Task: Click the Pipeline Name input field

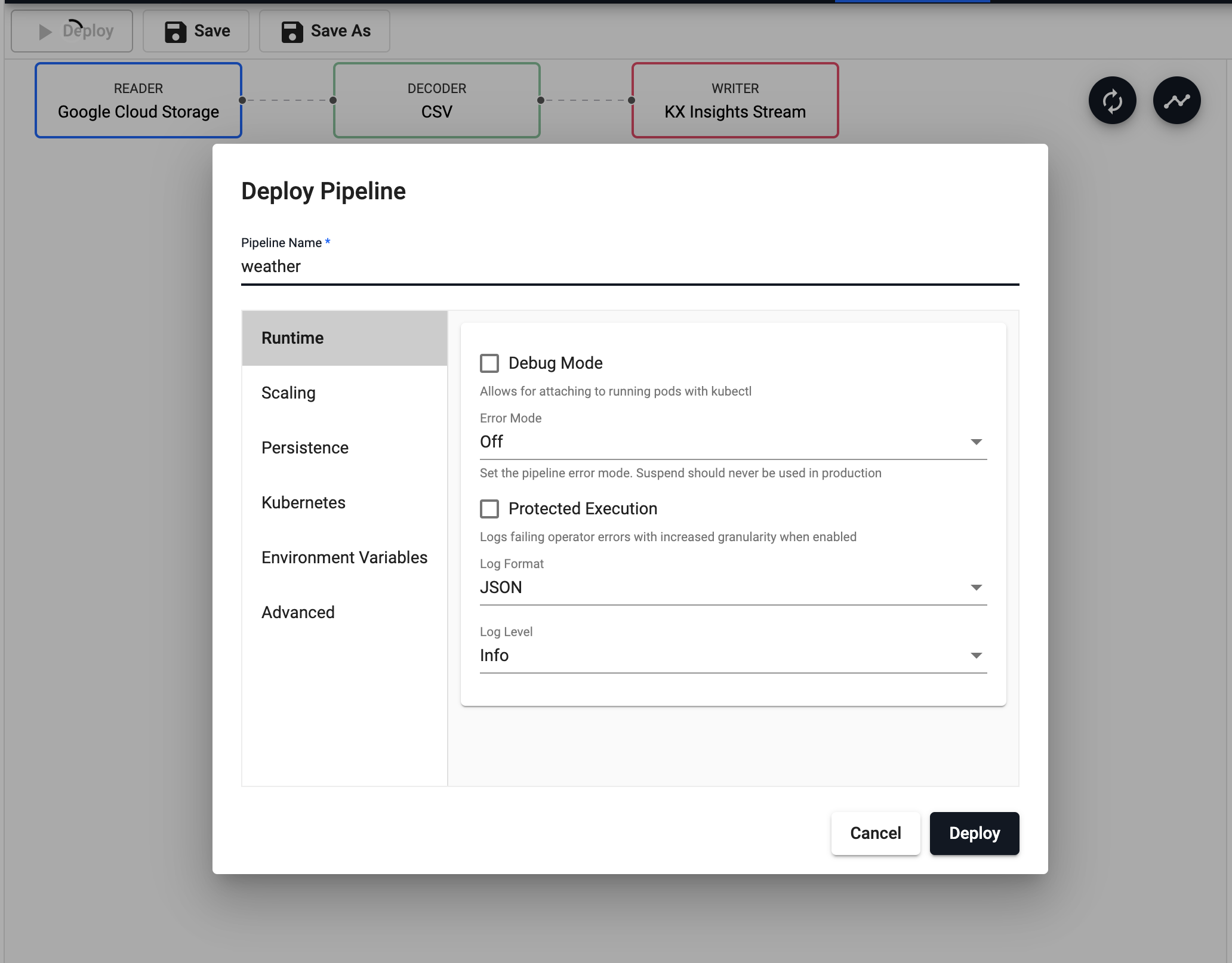Action: click(630, 267)
